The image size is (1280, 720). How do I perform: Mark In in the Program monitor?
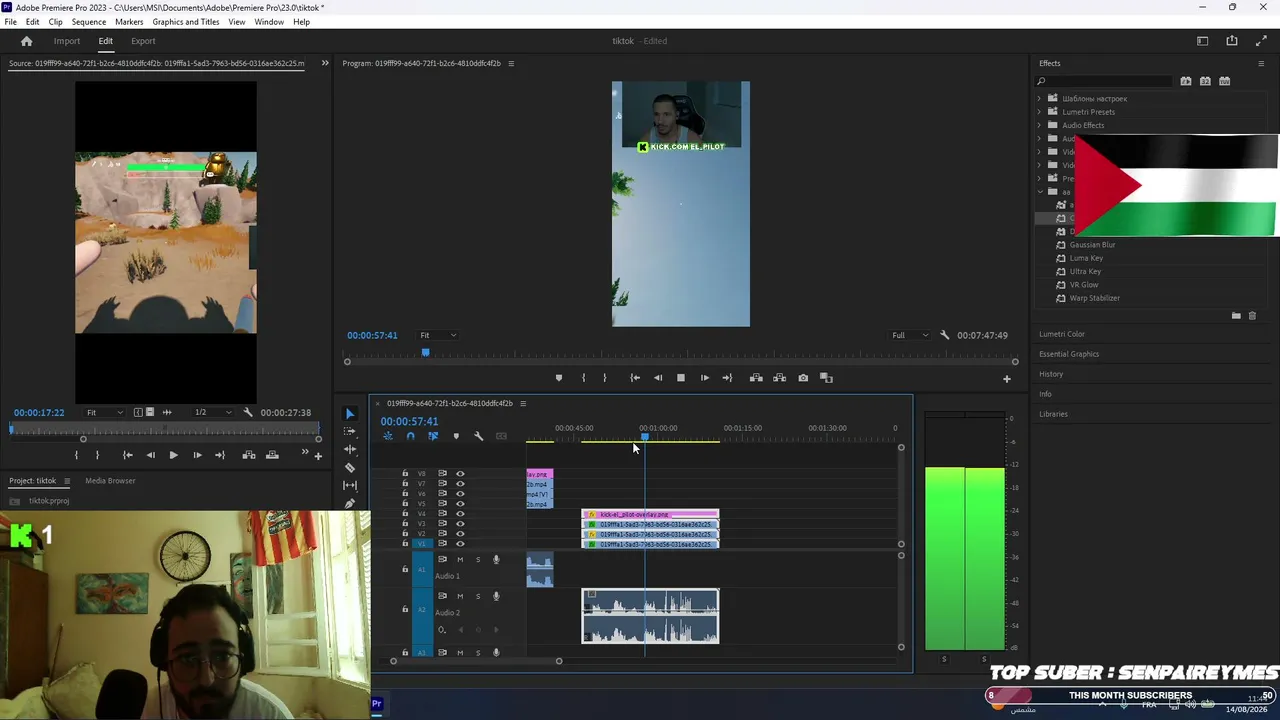pos(584,378)
